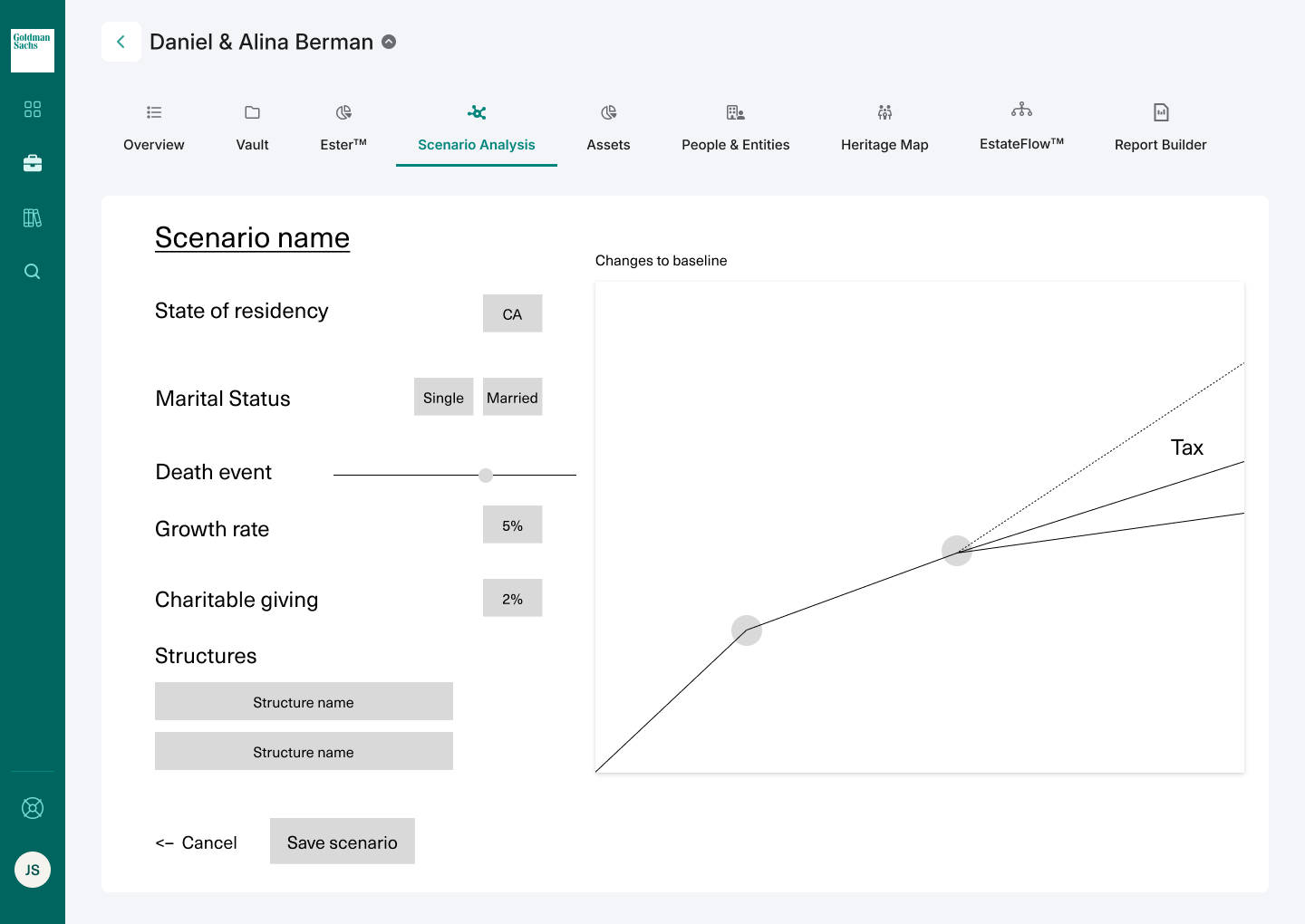Click the Goldman Sachs logo
This screenshot has width=1305, height=924.
point(33,51)
